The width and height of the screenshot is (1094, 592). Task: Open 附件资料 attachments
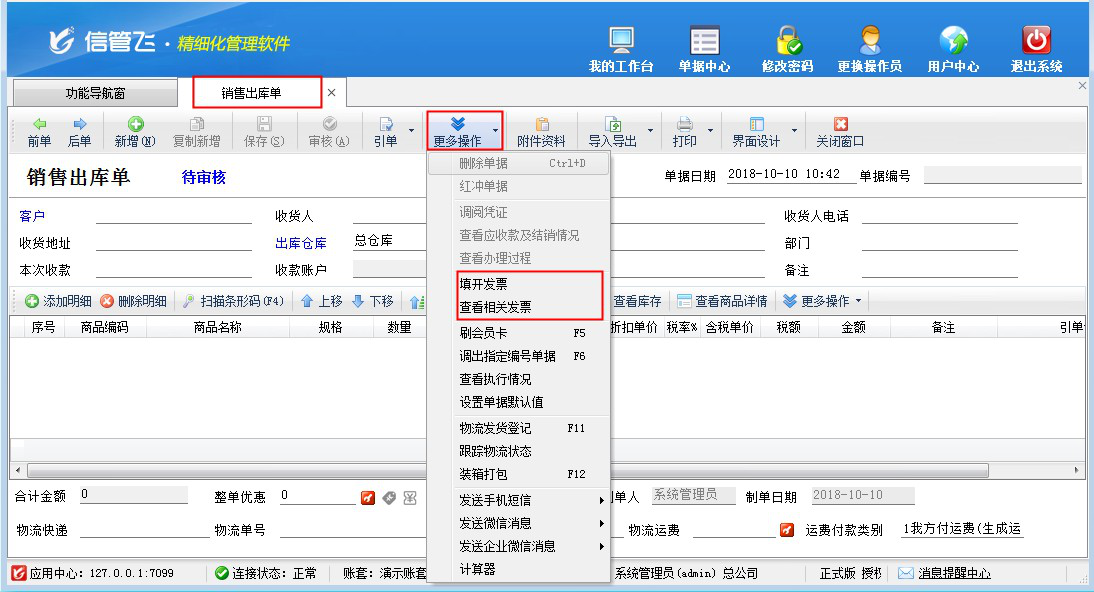point(541,132)
